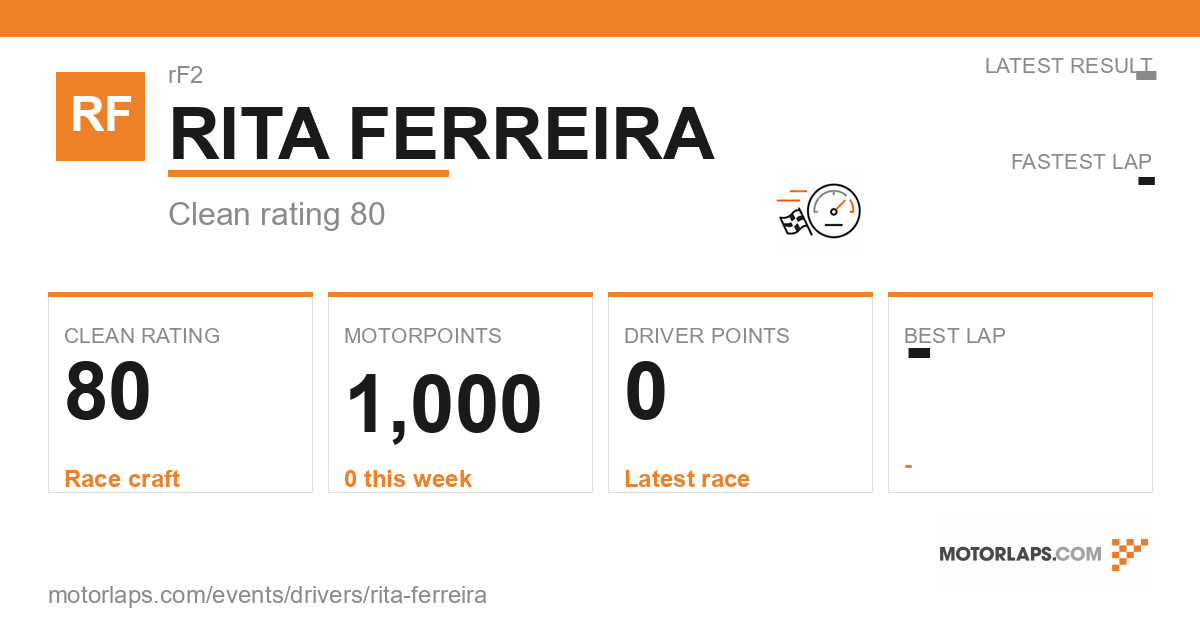Viewport: 1200px width, 630px height.
Task: Click the 0 this week link
Action: click(x=408, y=479)
